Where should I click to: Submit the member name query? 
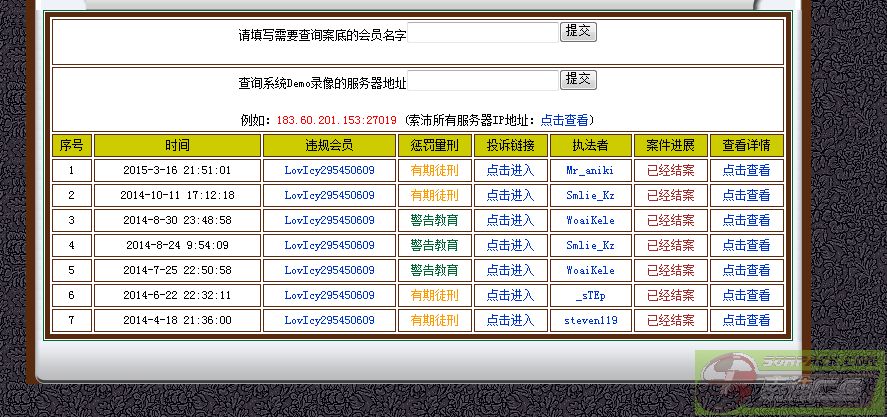click(578, 32)
